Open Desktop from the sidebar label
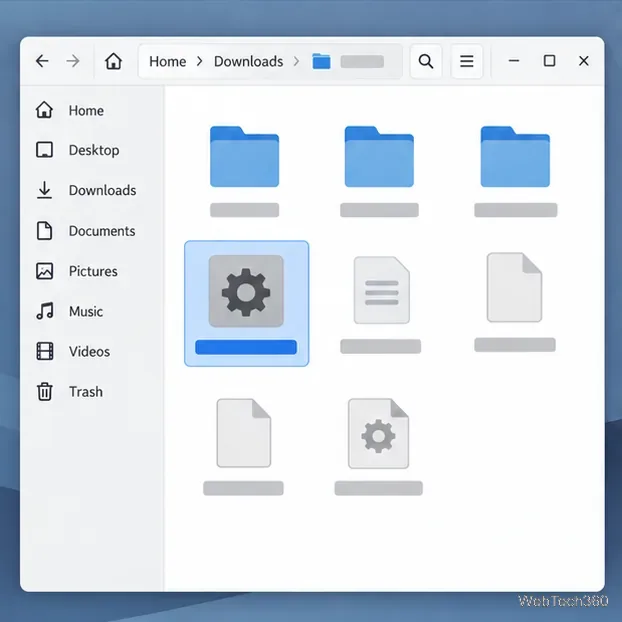 (x=94, y=150)
